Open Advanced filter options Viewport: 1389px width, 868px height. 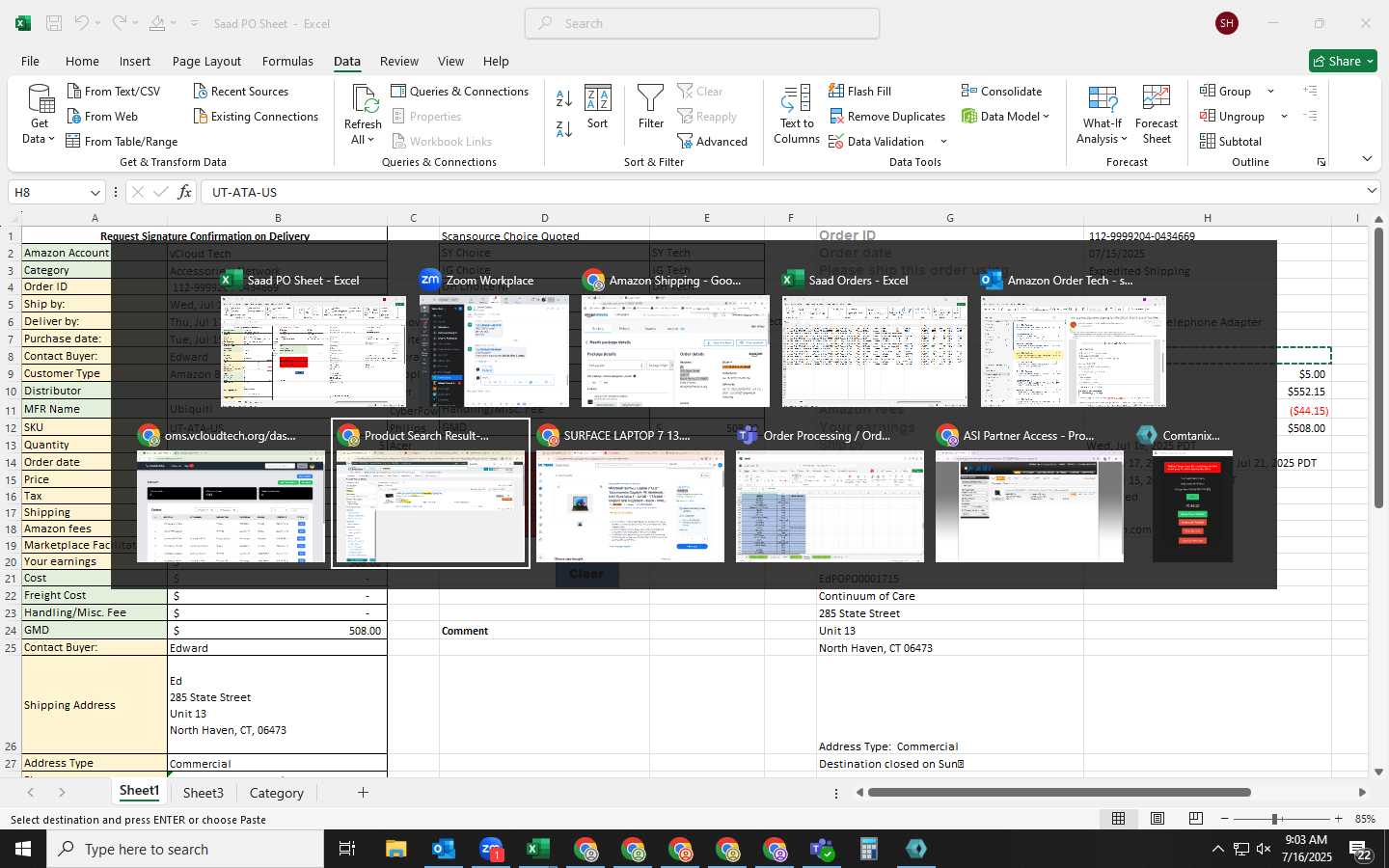click(712, 142)
